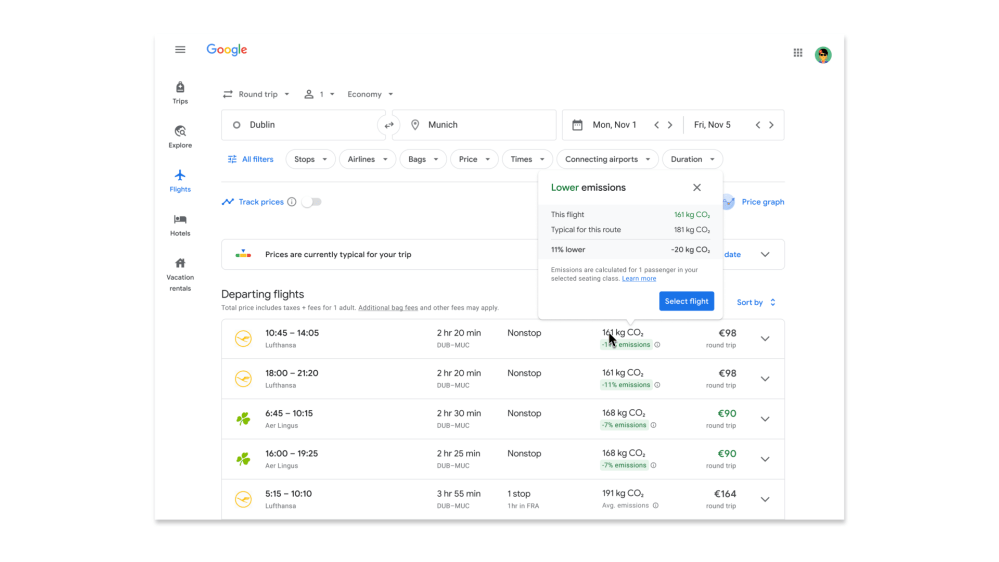This screenshot has width=999, height=562.
Task: Open Hotels from the sidebar
Action: coord(180,225)
